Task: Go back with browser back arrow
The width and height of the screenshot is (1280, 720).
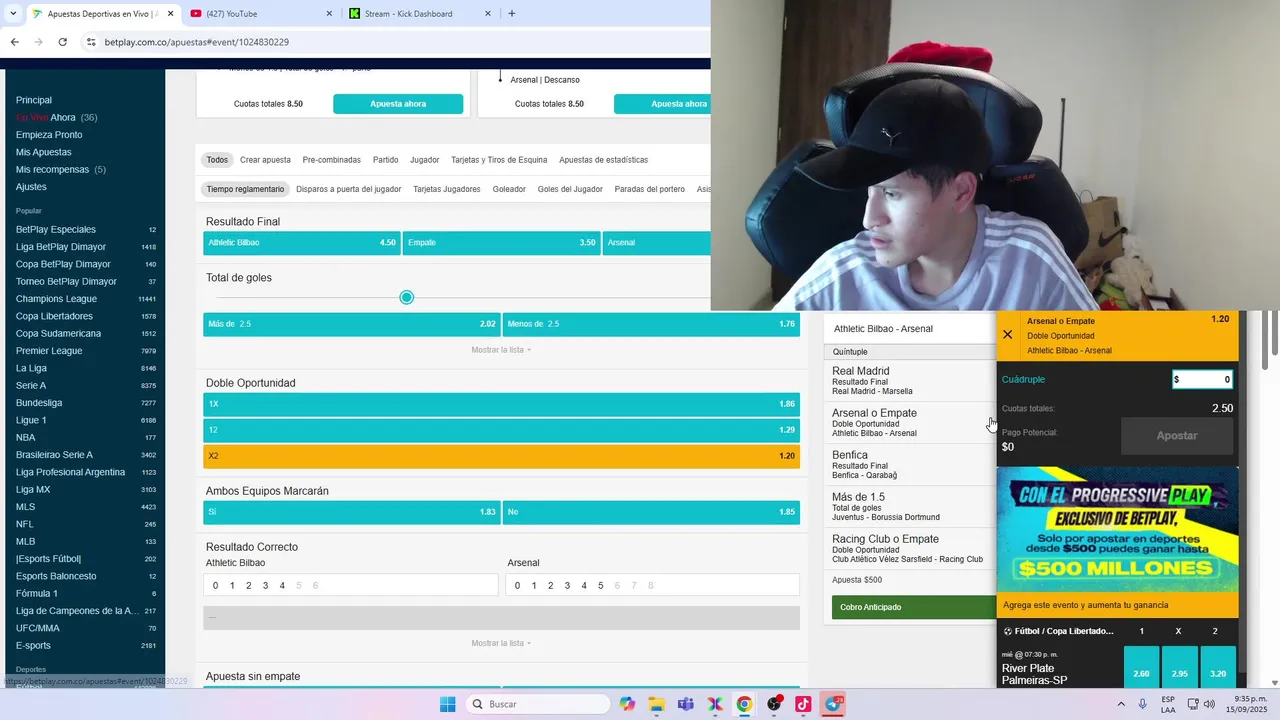Action: 14,42
